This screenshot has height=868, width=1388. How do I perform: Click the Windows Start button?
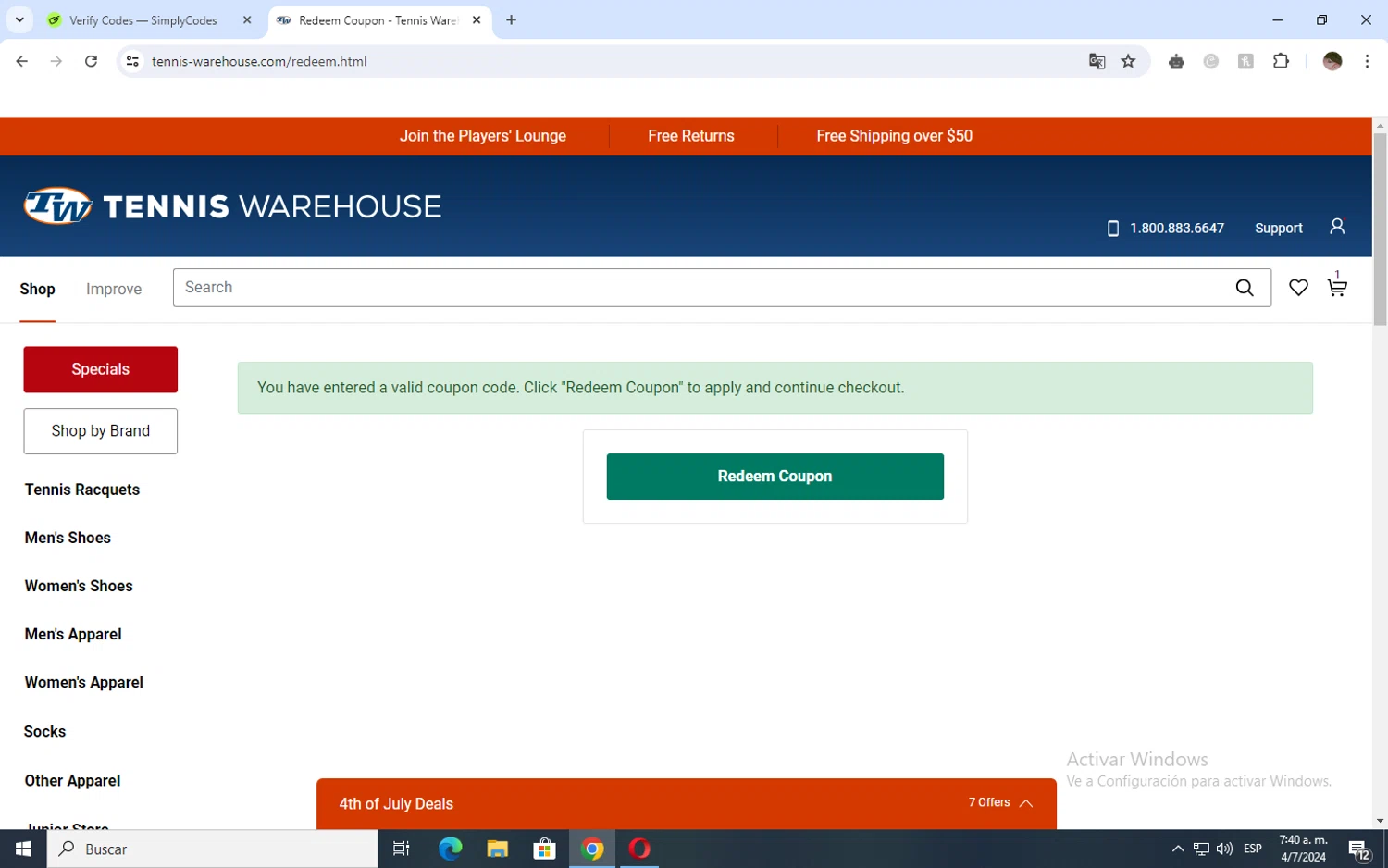click(x=23, y=849)
